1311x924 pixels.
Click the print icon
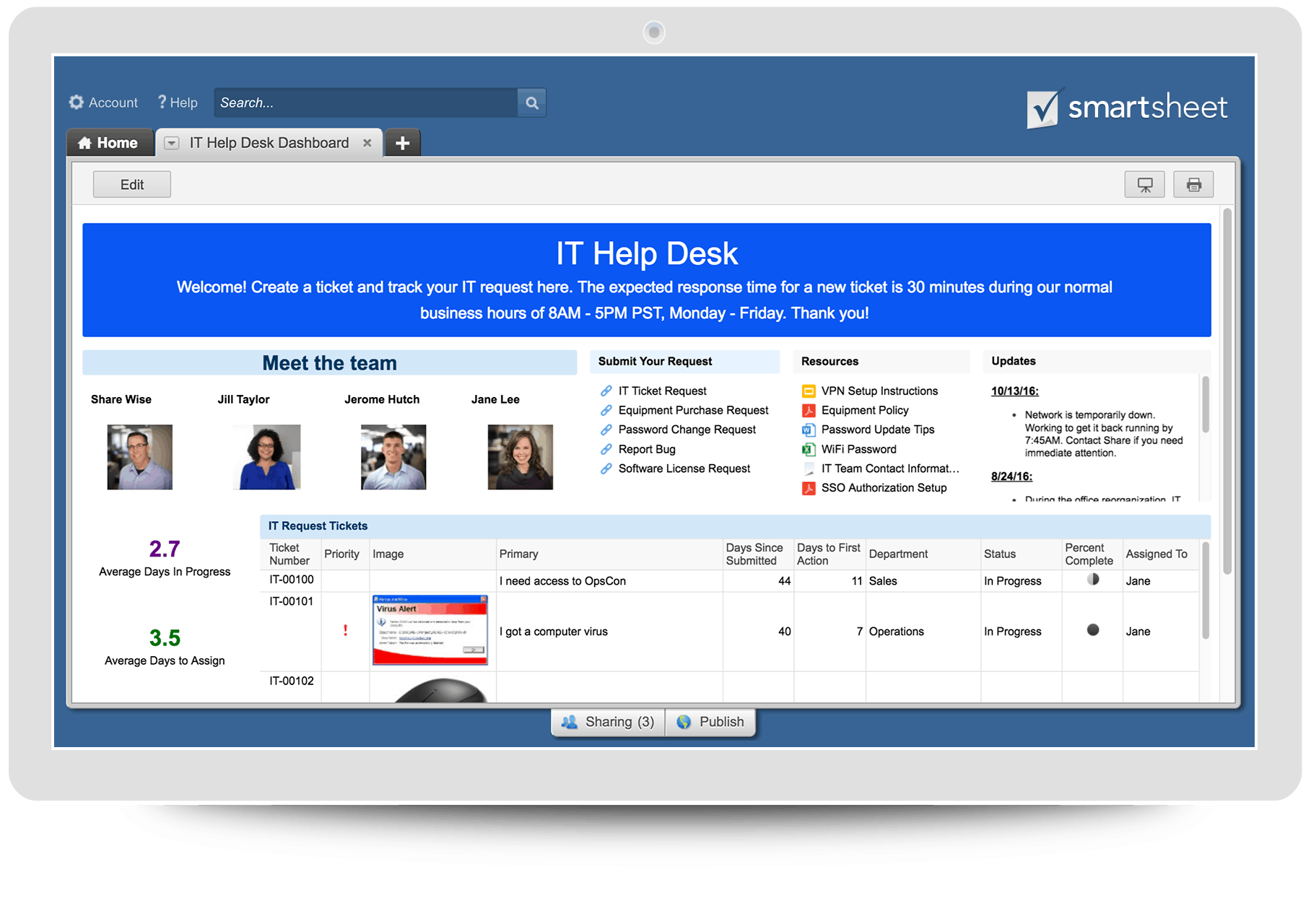click(1193, 184)
